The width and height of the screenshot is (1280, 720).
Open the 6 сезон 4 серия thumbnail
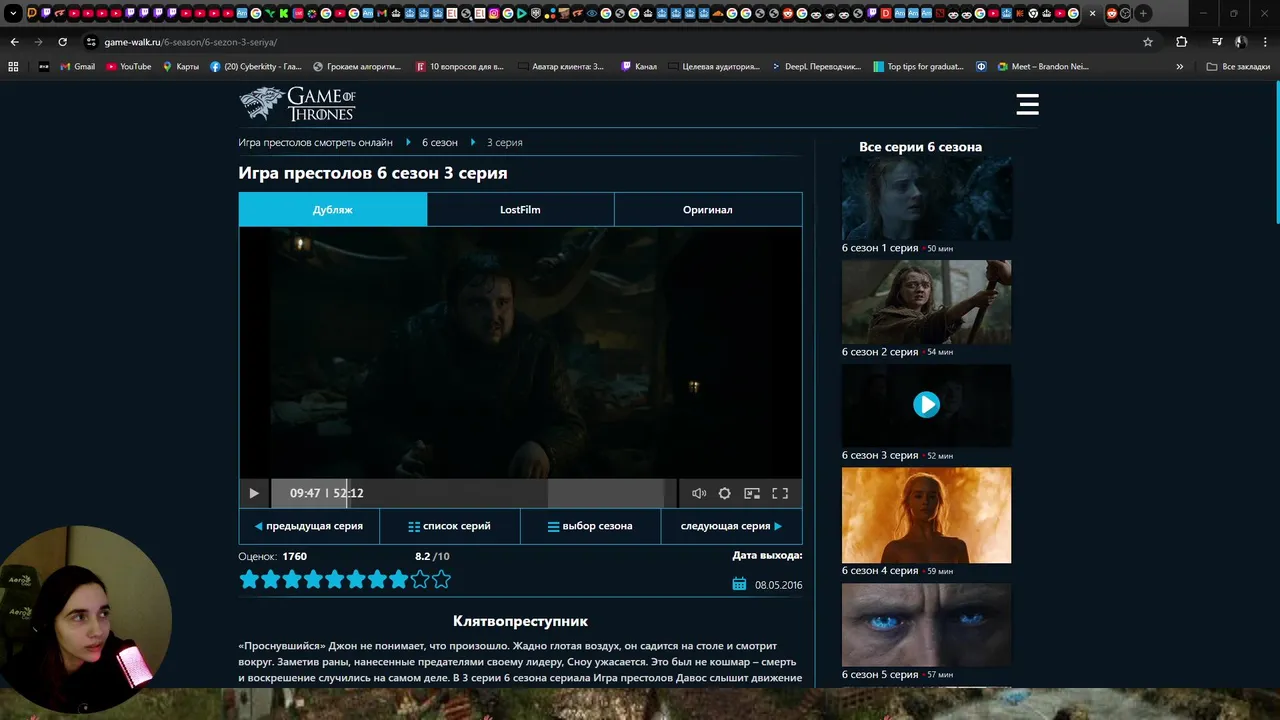click(926, 515)
